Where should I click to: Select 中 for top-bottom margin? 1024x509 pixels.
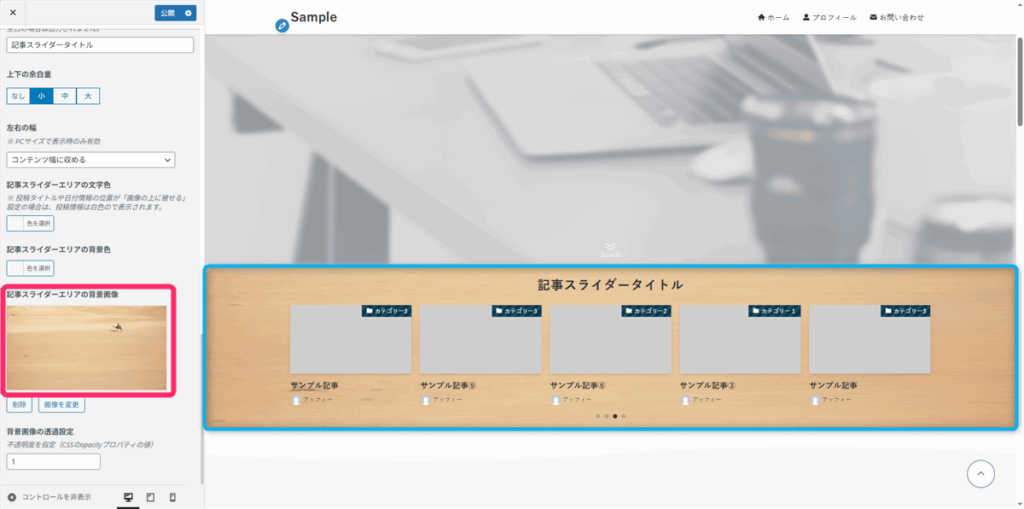(x=65, y=96)
